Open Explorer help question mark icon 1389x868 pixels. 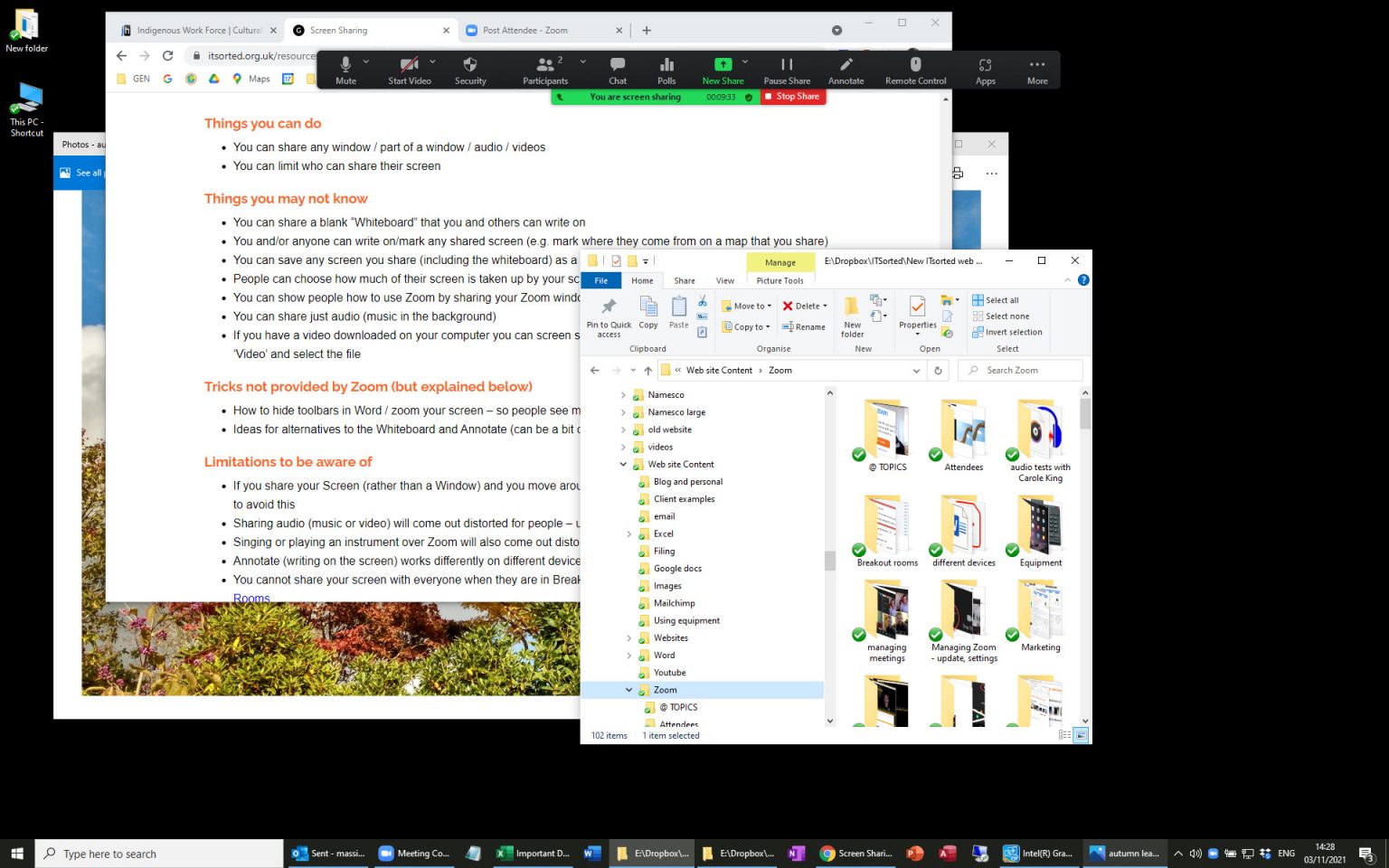1083,280
